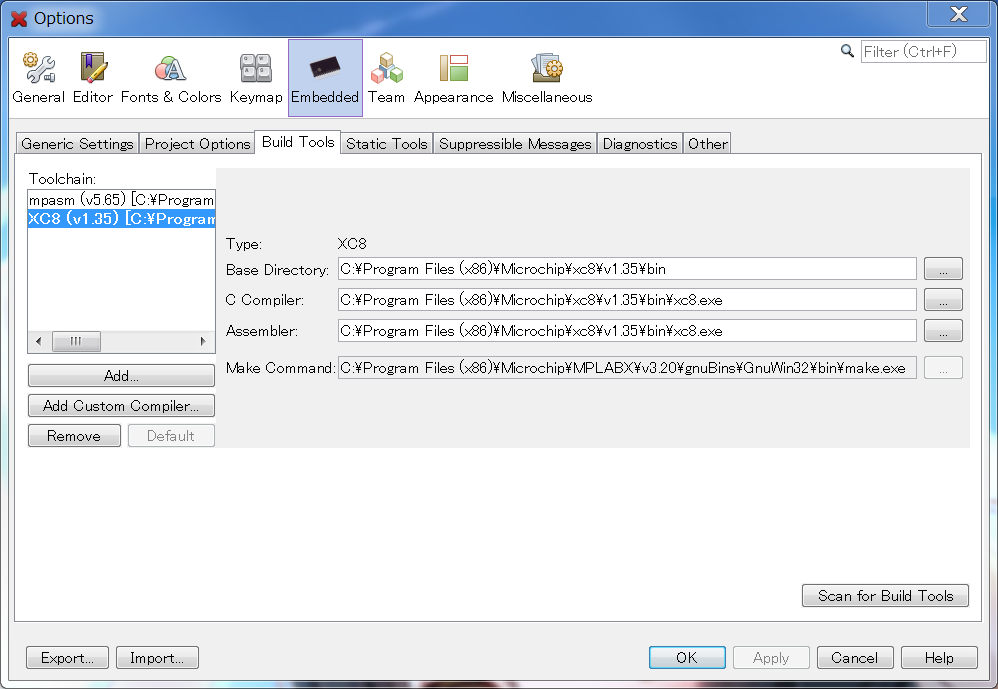Open the Editor options category
The height and width of the screenshot is (689, 998).
[93, 78]
